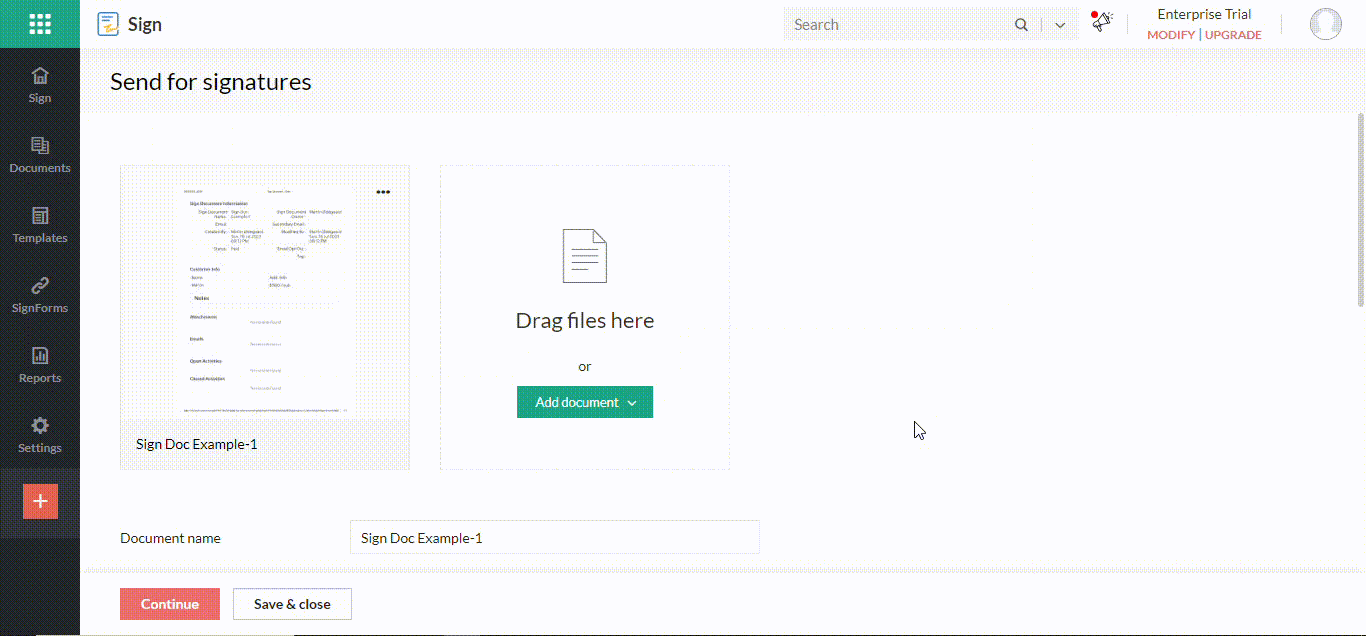
Task: Open the more options menu on the document card
Action: [x=383, y=191]
